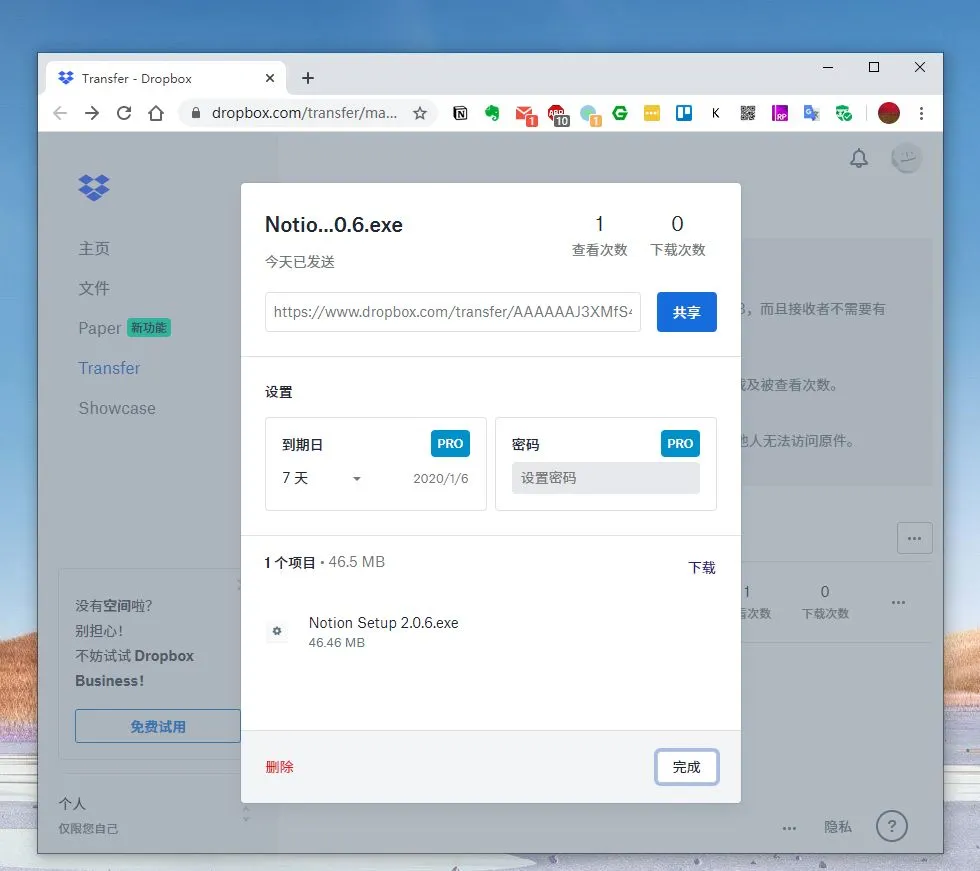
Task: Click the 设置密码 password field
Action: (x=606, y=478)
